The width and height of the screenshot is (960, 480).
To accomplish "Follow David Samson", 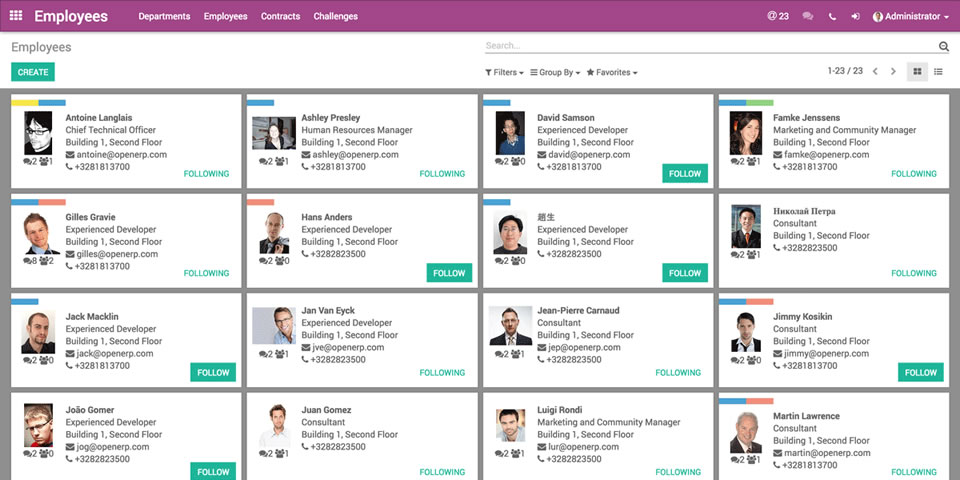I will tap(685, 174).
